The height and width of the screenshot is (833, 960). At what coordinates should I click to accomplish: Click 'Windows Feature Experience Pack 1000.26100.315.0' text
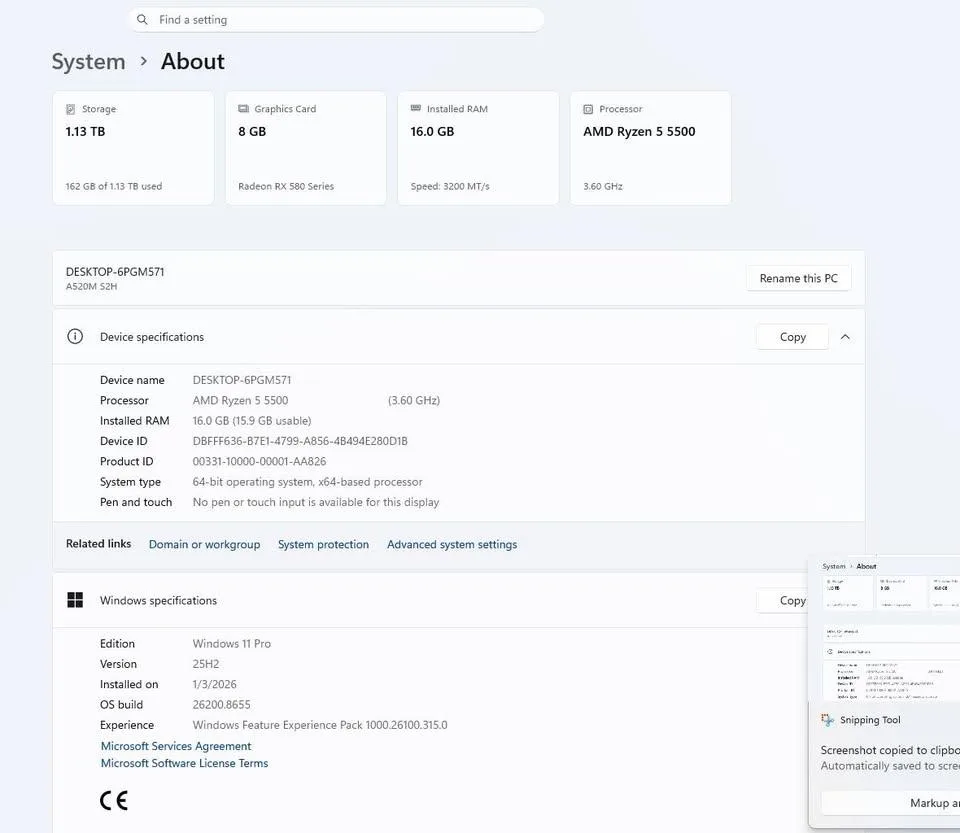(x=320, y=725)
